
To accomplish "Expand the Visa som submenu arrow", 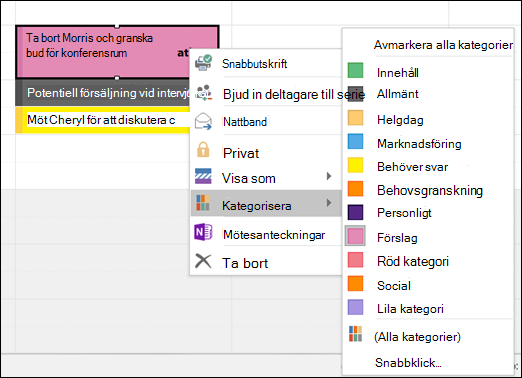I will point(329,176).
